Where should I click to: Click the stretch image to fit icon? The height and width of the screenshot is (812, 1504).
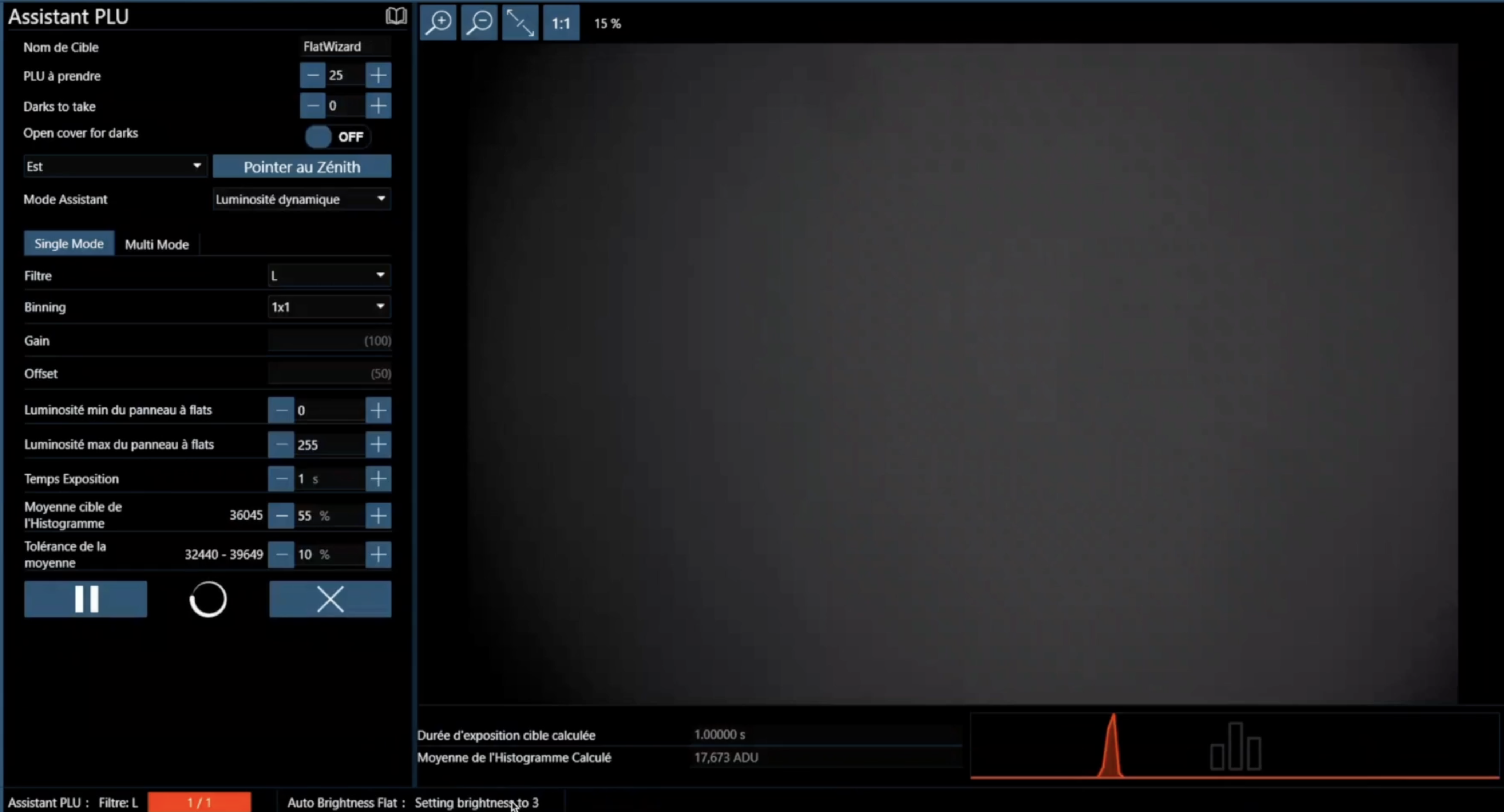tap(520, 23)
